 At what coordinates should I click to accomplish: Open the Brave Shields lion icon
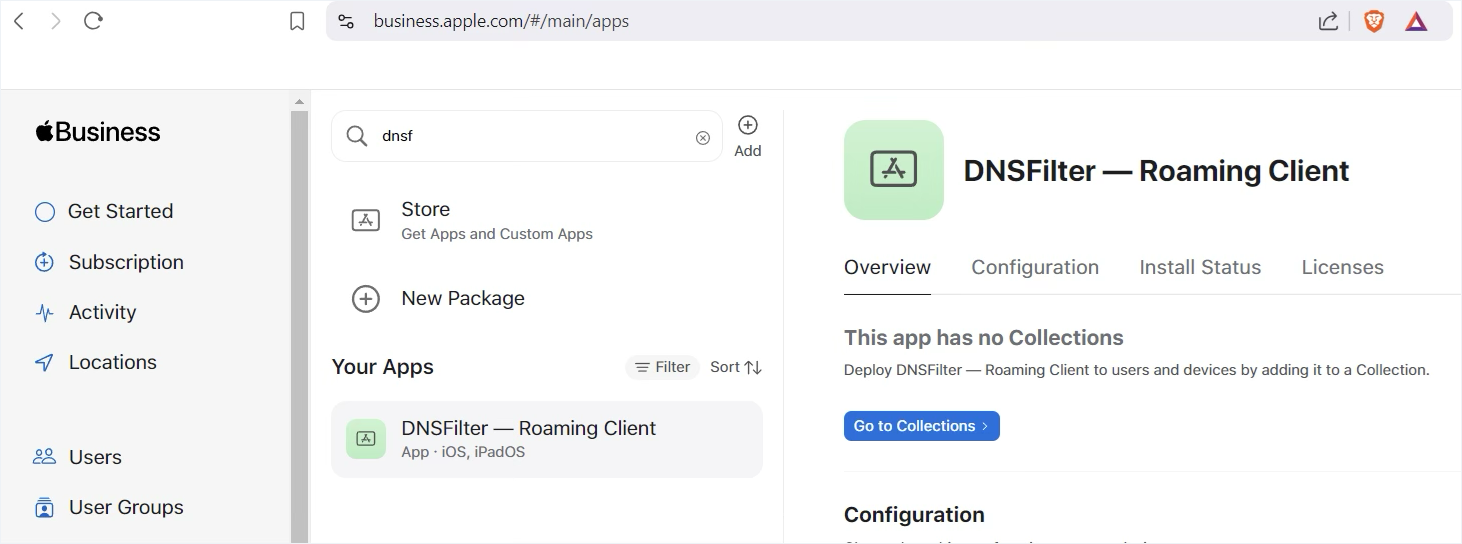pos(1374,21)
